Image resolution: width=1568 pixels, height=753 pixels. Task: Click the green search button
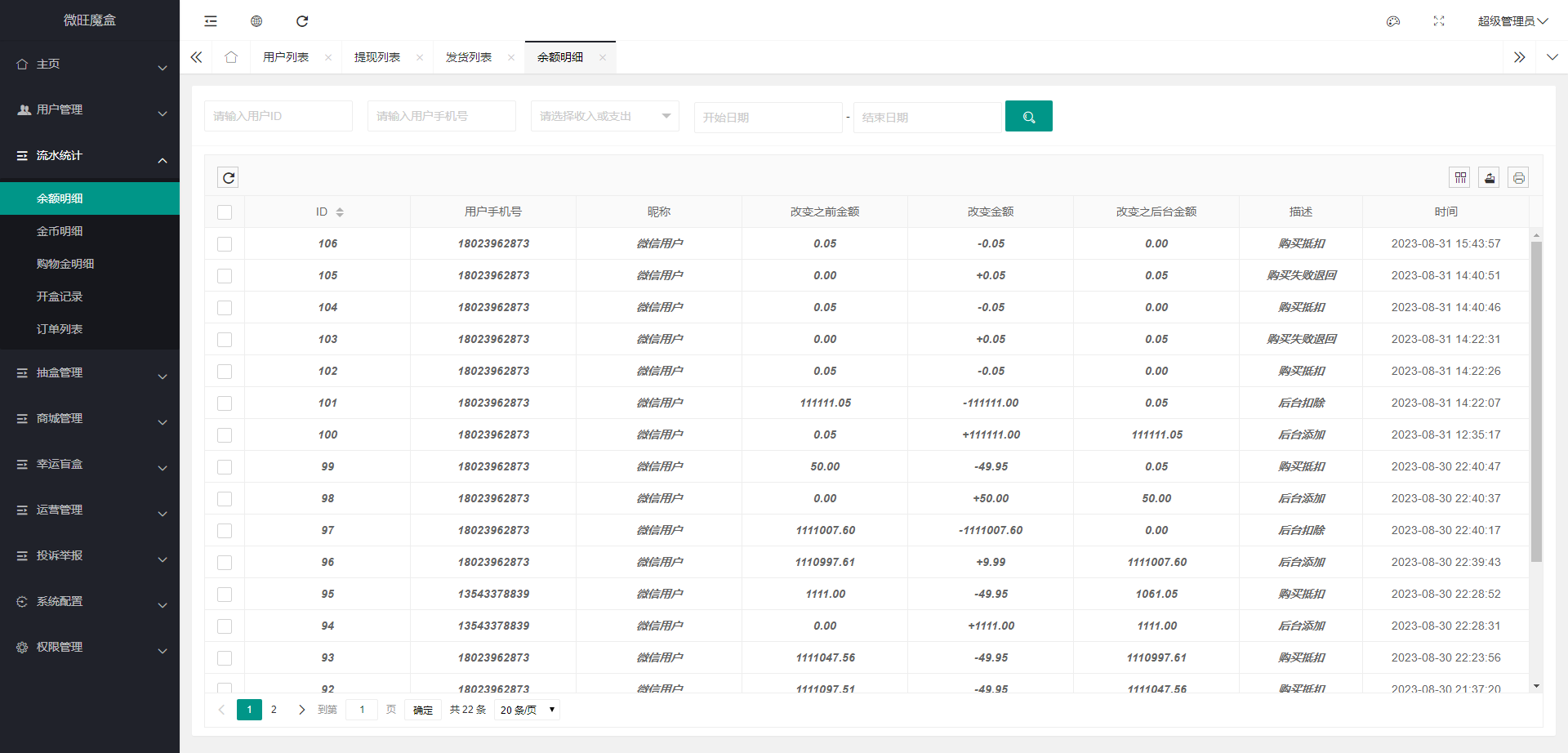coord(1029,116)
